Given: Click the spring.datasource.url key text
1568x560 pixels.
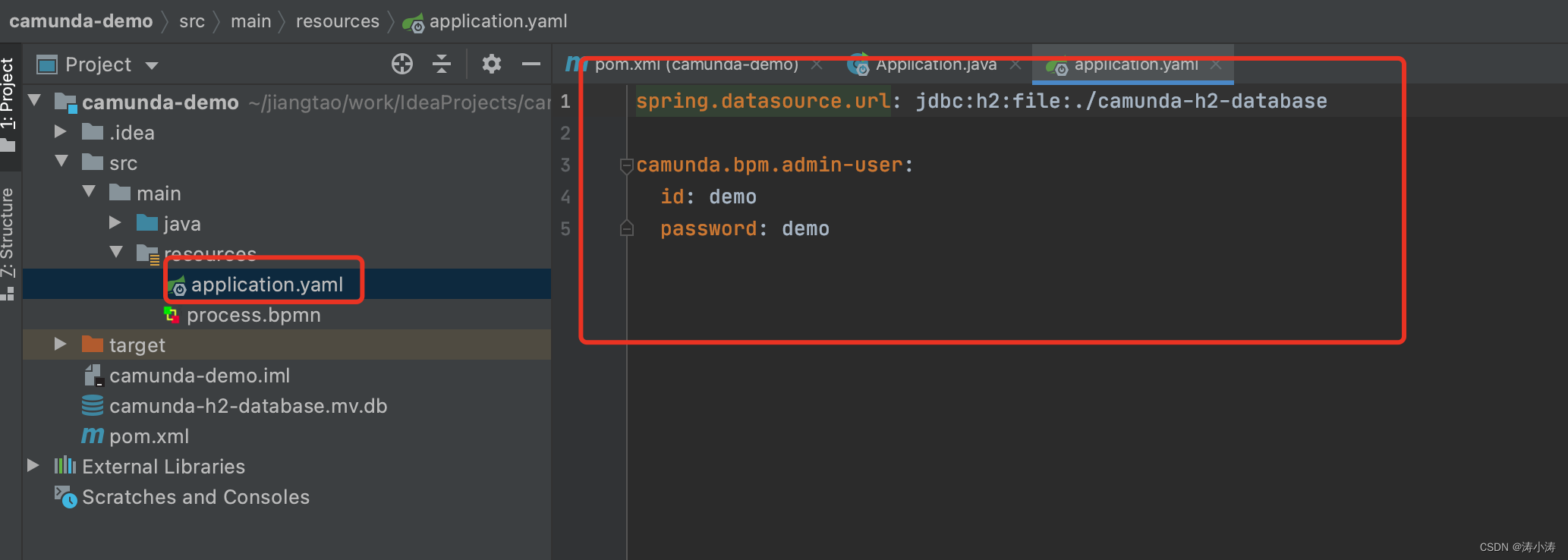Looking at the screenshot, I should tap(764, 101).
